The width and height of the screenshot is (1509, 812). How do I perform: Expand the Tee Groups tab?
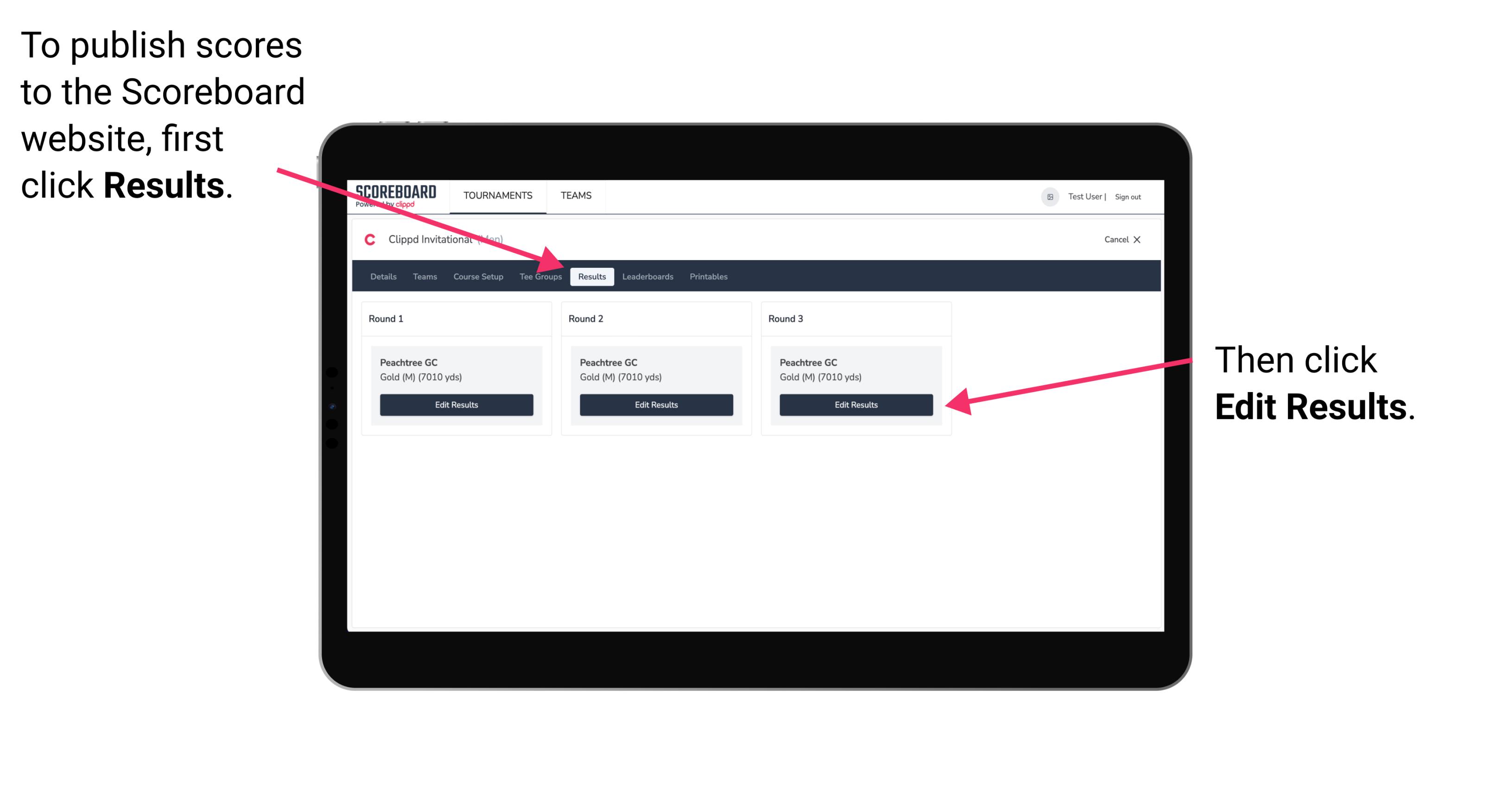pyautogui.click(x=540, y=276)
